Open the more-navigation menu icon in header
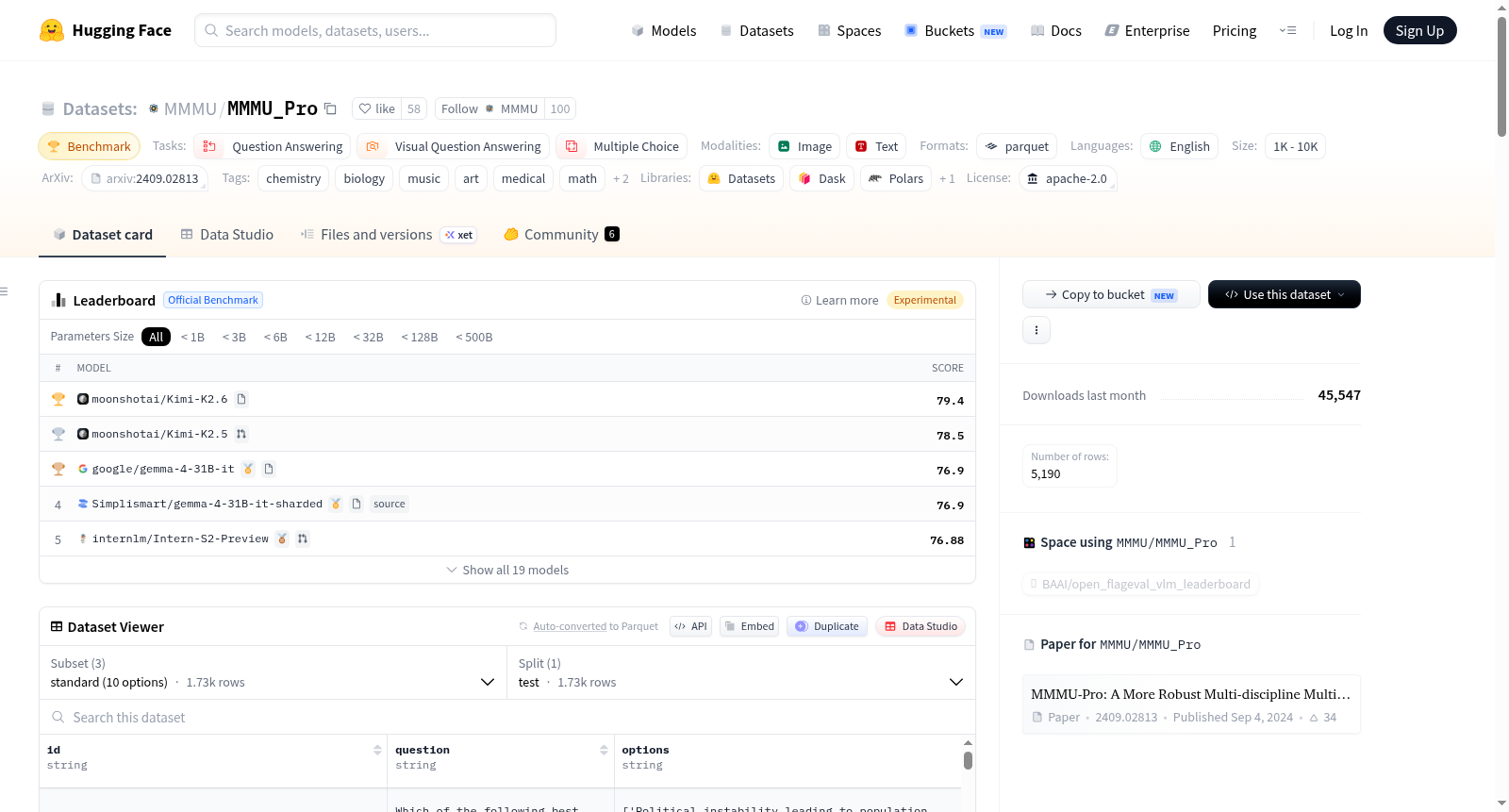Image resolution: width=1509 pixels, height=812 pixels. pos(1287,30)
